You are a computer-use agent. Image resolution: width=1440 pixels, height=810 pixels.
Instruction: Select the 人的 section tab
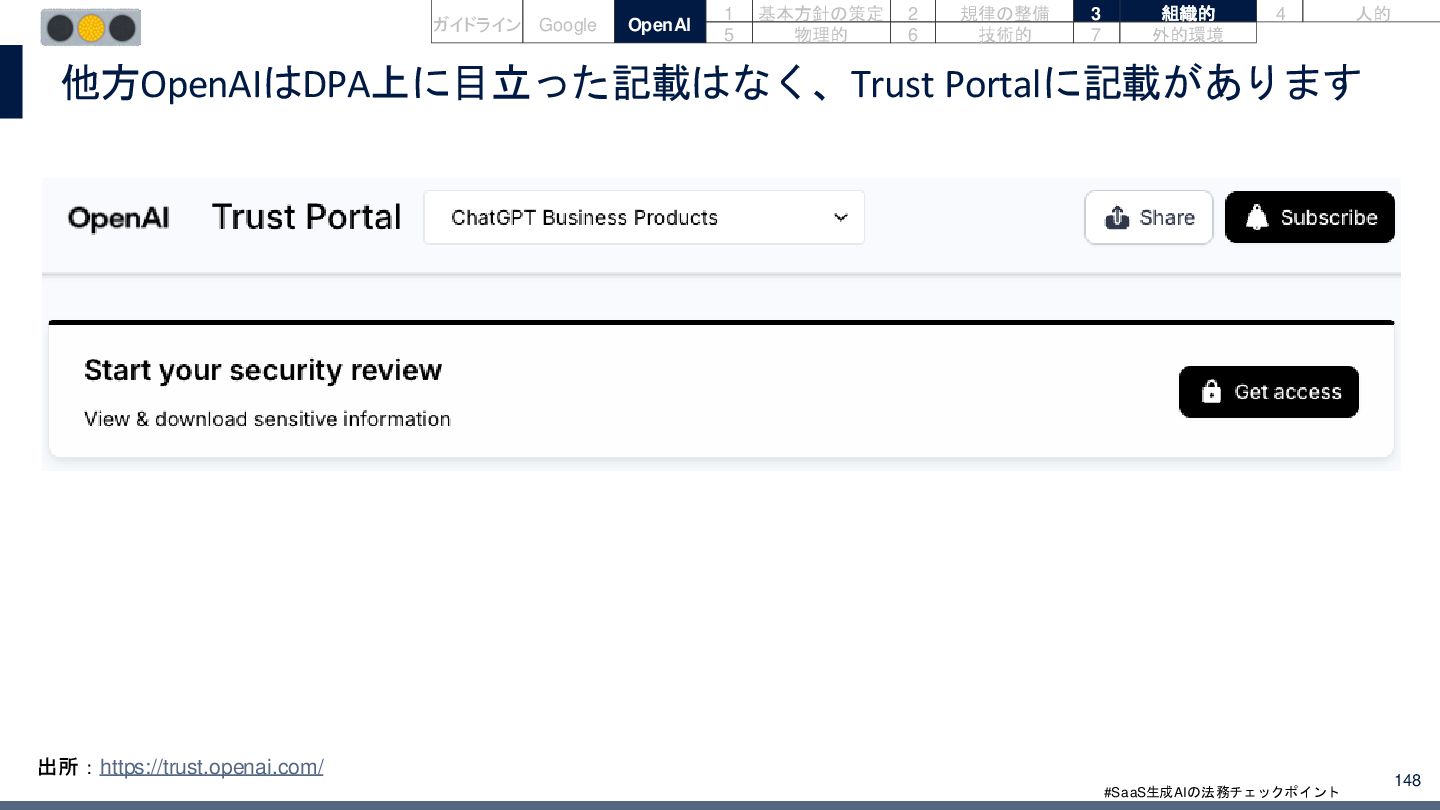tap(1372, 13)
